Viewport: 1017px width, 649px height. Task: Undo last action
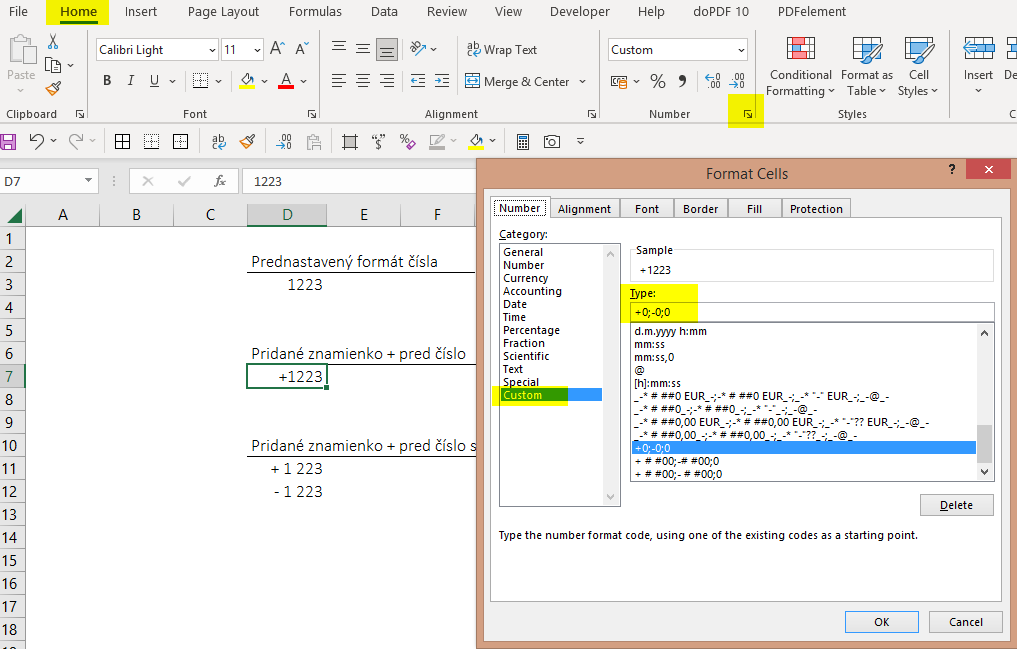point(37,141)
